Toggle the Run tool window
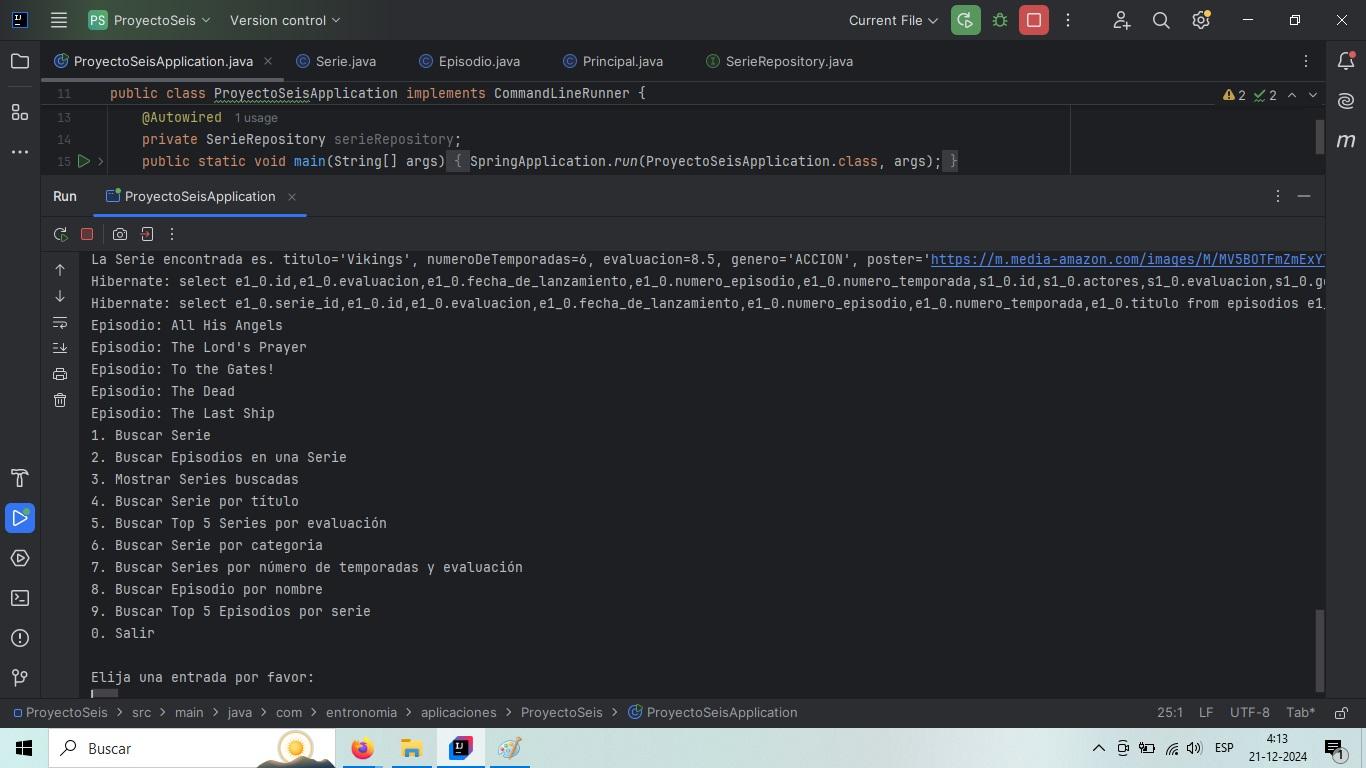This screenshot has width=1366, height=768. (20, 518)
